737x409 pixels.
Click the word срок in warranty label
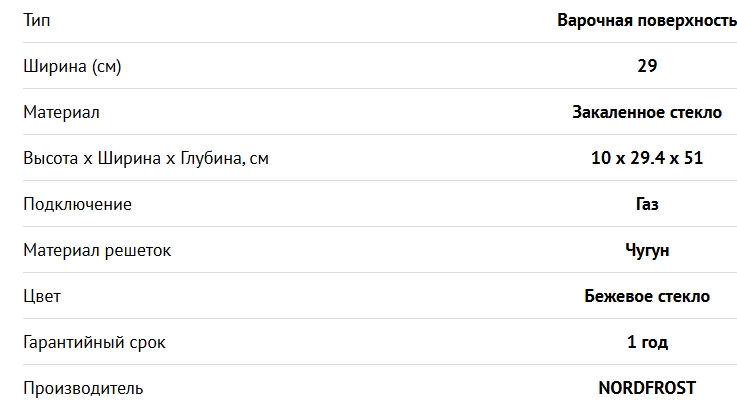click(147, 342)
